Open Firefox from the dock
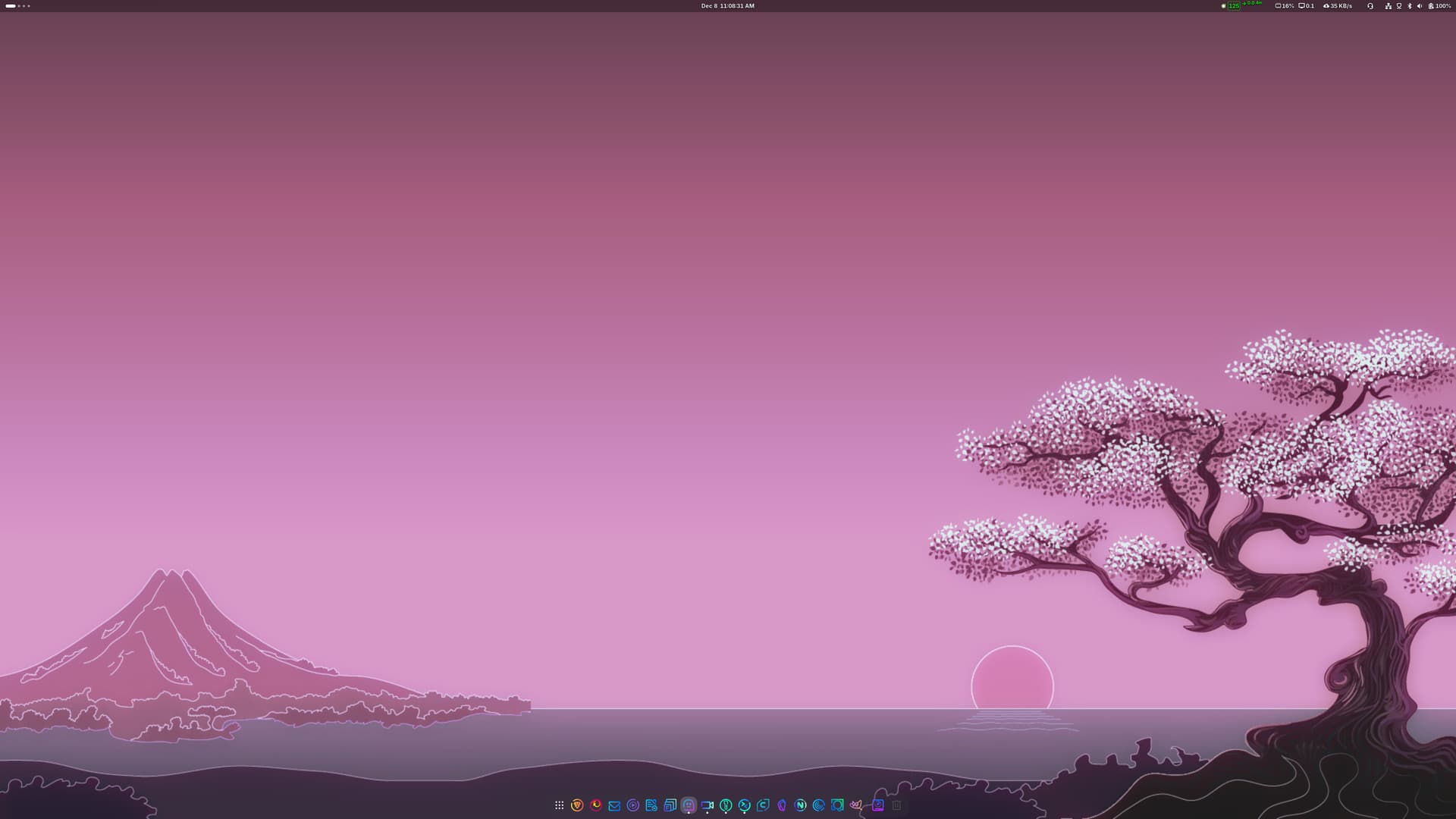Viewport: 1456px width, 819px height. [x=596, y=805]
